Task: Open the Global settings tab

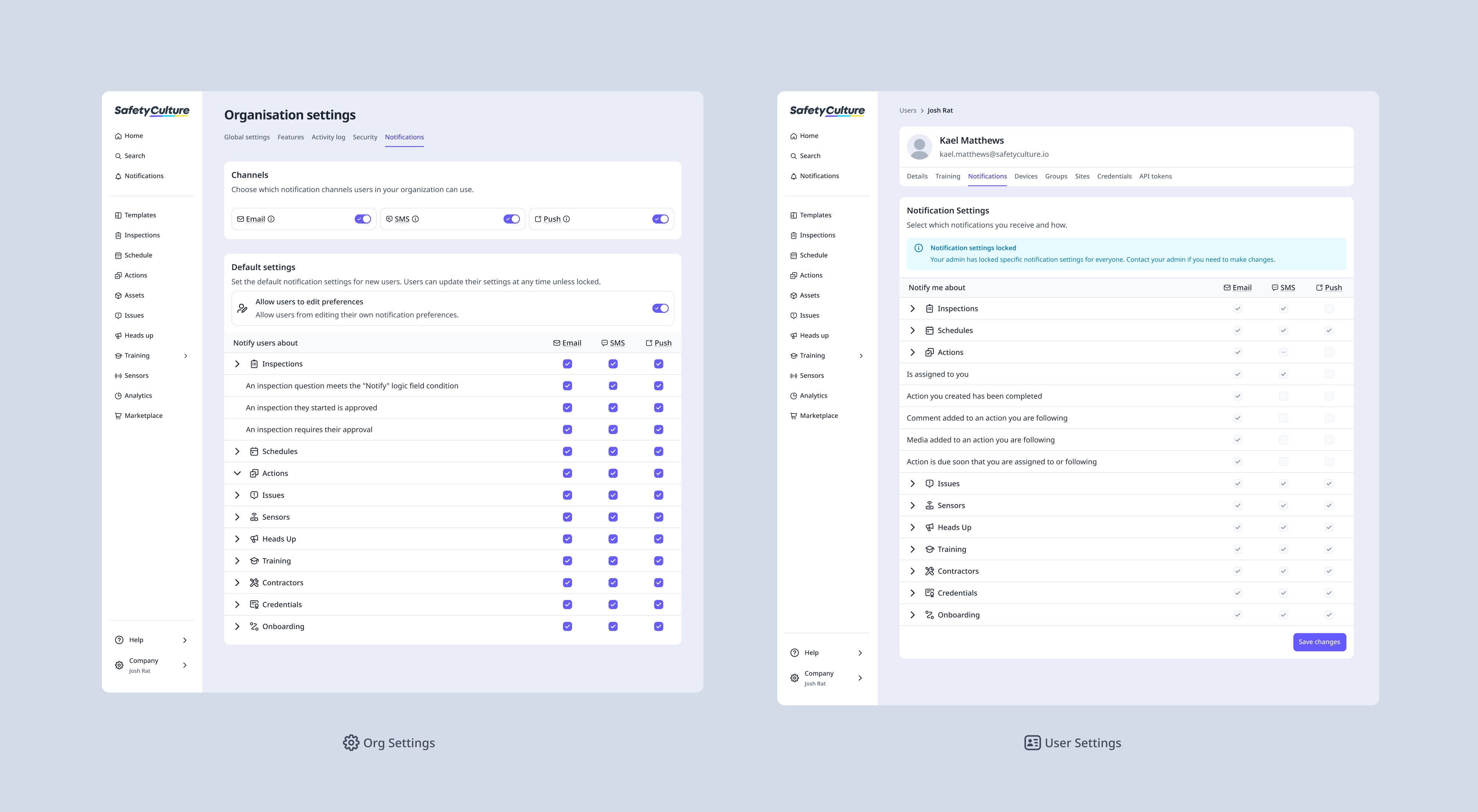Action: [247, 137]
